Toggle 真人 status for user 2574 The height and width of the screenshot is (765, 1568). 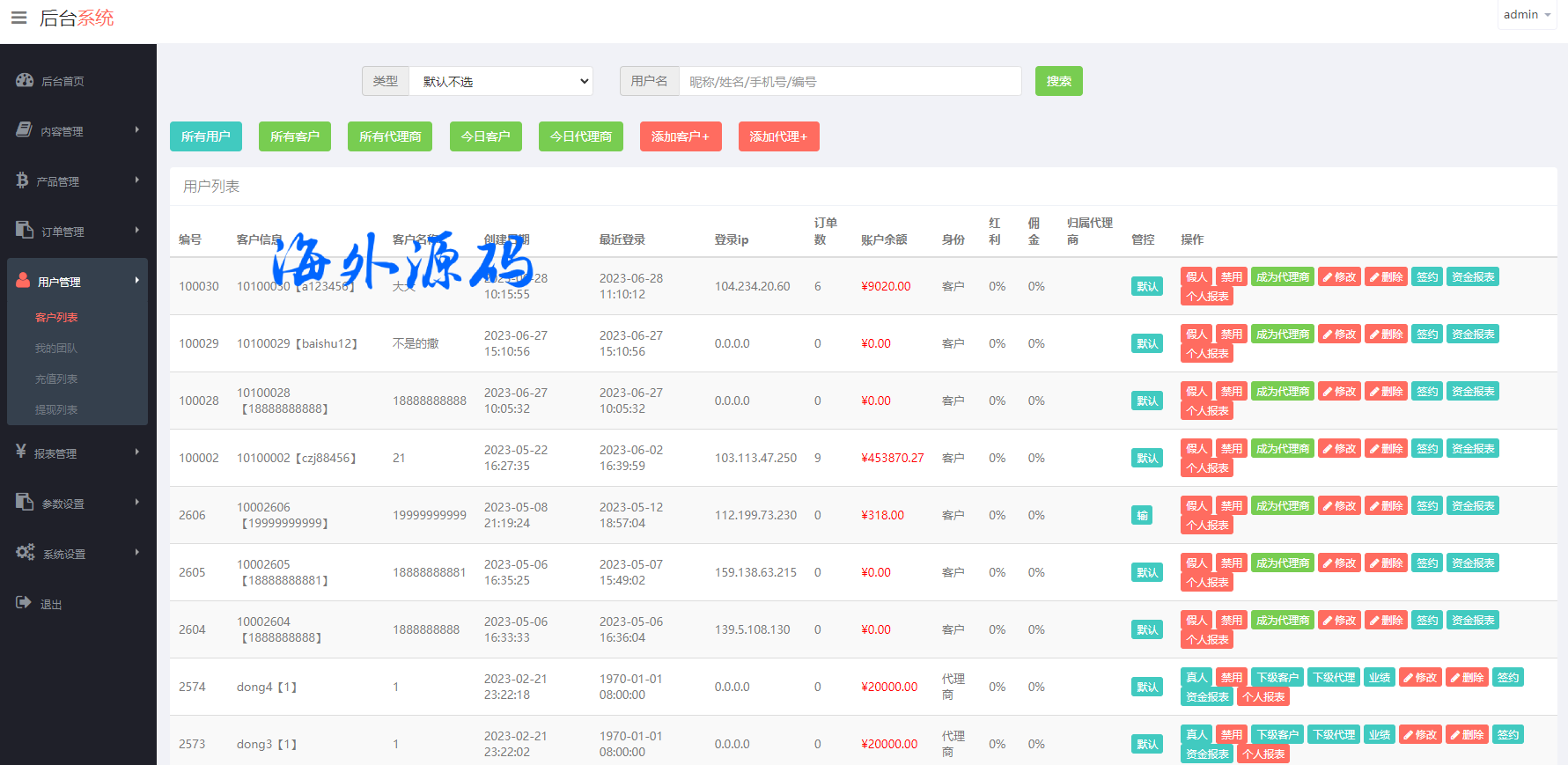pyautogui.click(x=1196, y=678)
